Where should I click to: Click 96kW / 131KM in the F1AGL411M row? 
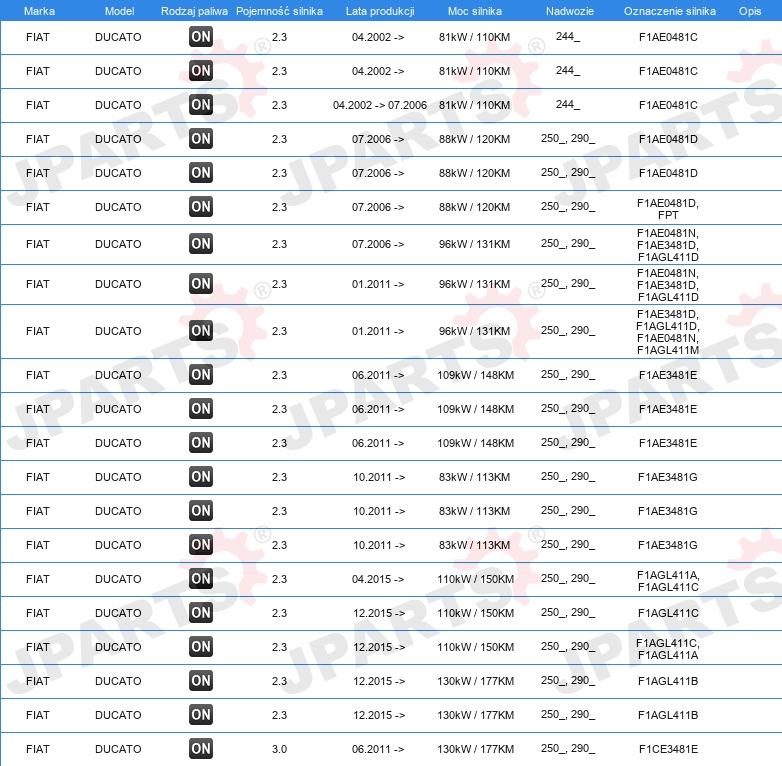point(474,331)
